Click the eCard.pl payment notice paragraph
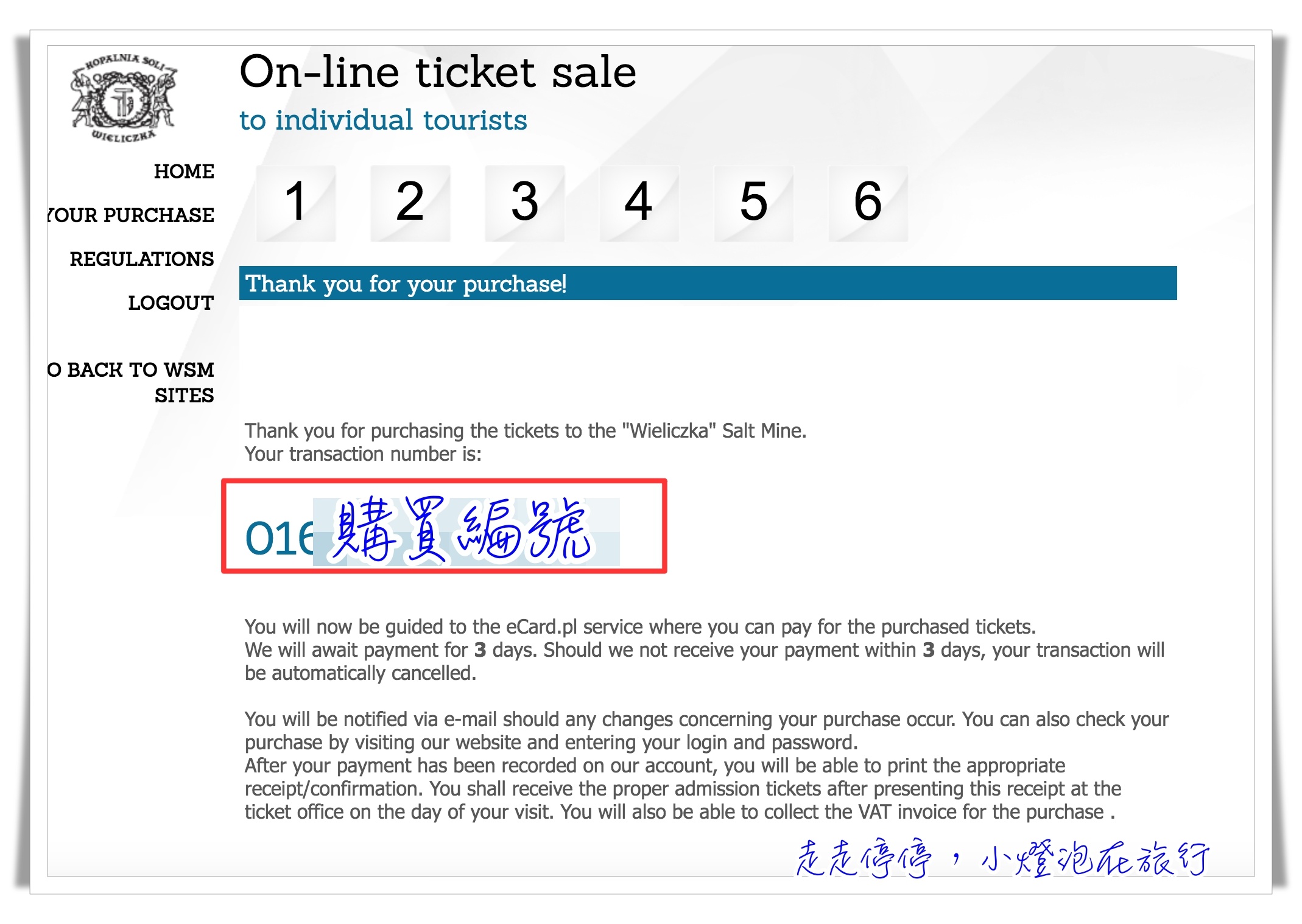1302x924 pixels. click(705, 650)
